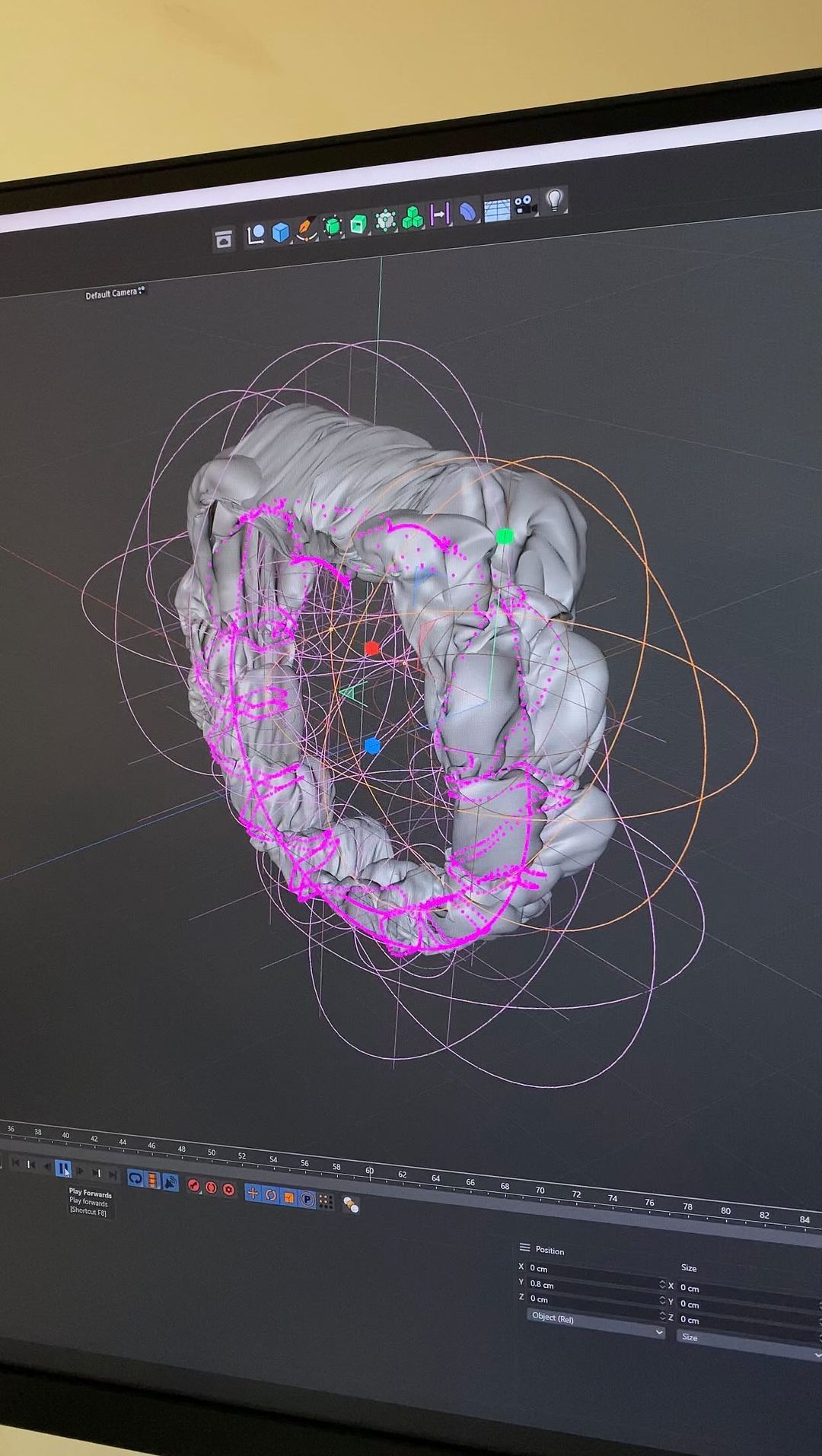Click the Asset Browser icon
The height and width of the screenshot is (1456, 822).
[x=224, y=240]
